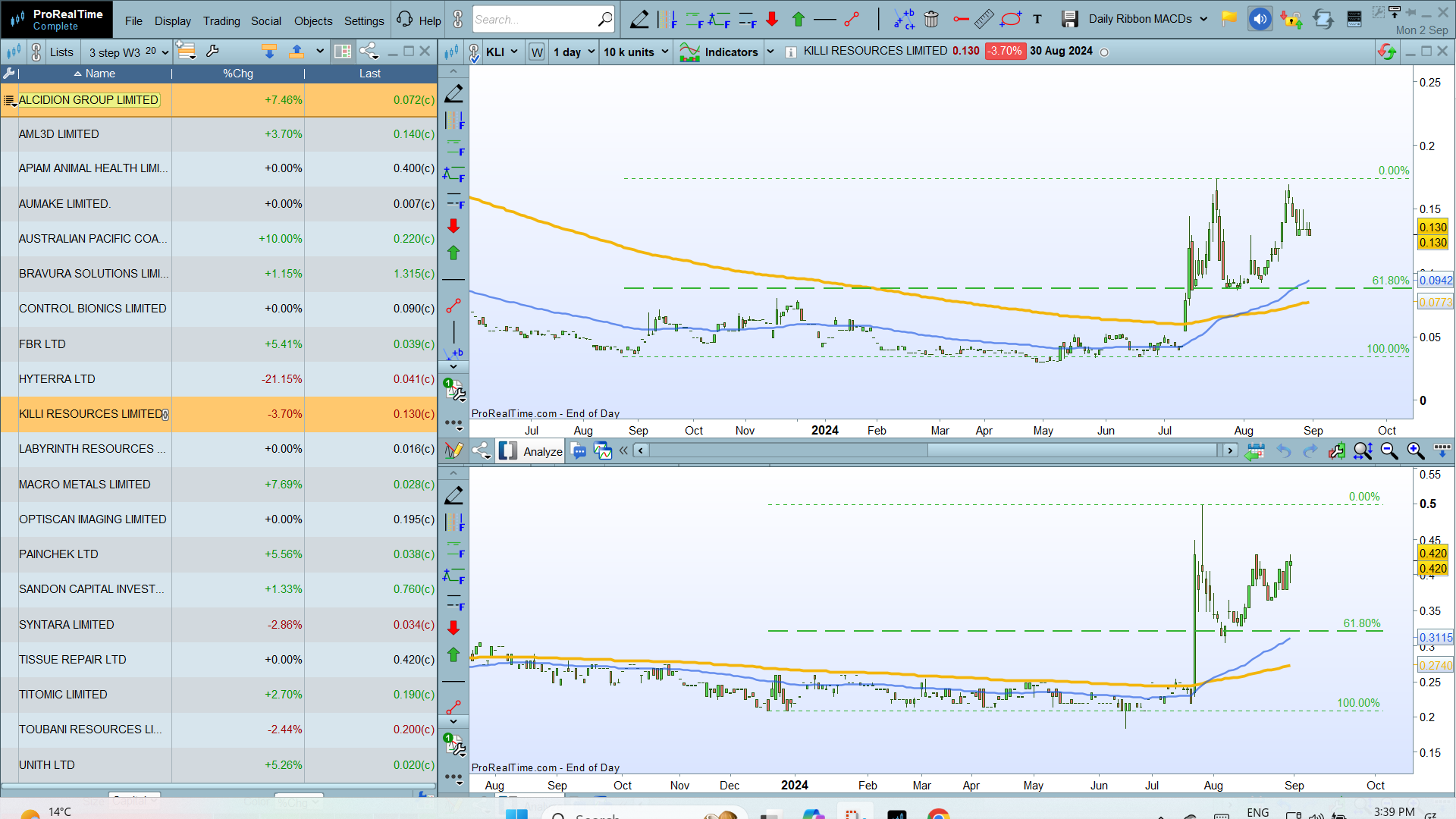Open the Social menu
1456x819 pixels.
pyautogui.click(x=266, y=21)
